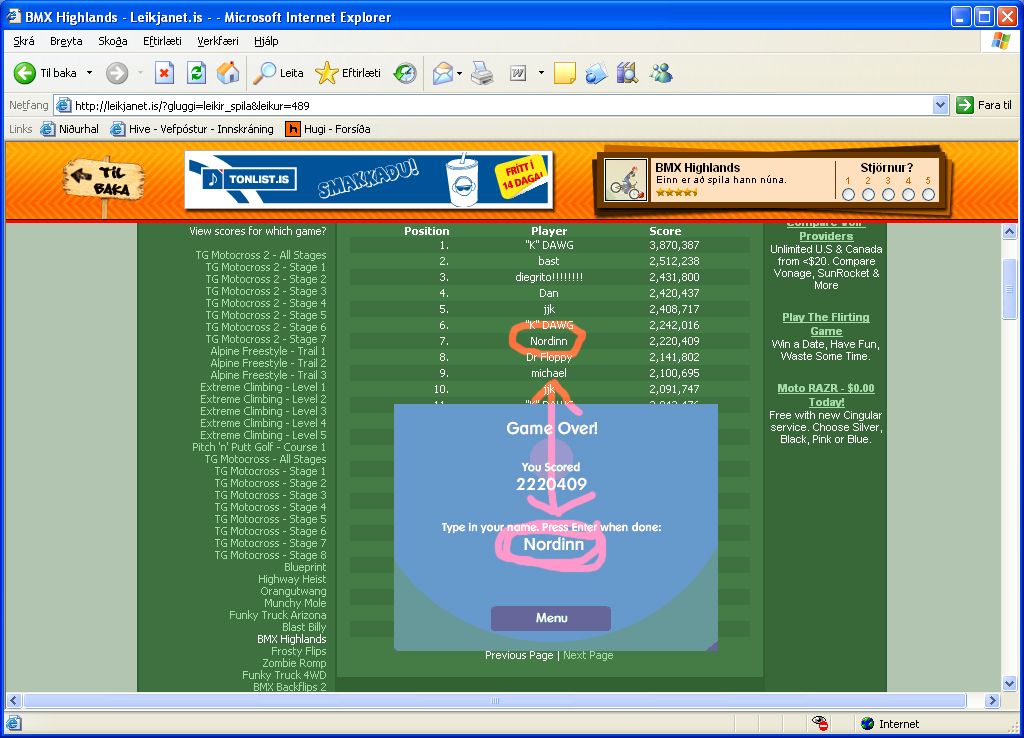
Task: Click the horizontal scrollbar thumb
Action: click(494, 701)
